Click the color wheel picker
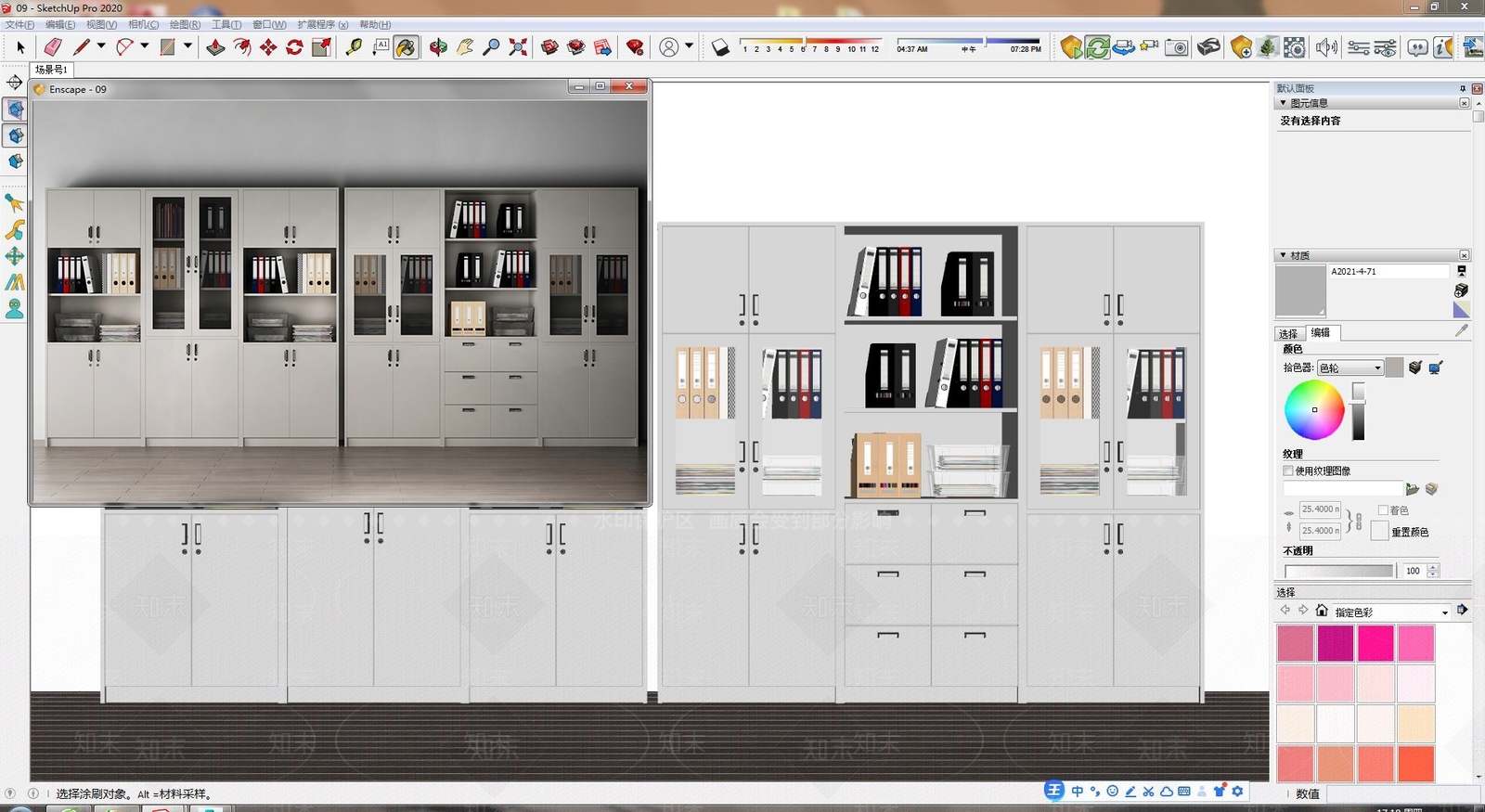Screen dimensions: 1485x812 (x=1314, y=410)
